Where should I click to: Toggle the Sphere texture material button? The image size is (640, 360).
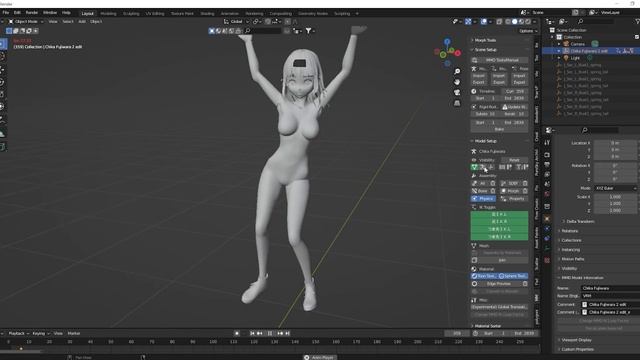pos(513,276)
